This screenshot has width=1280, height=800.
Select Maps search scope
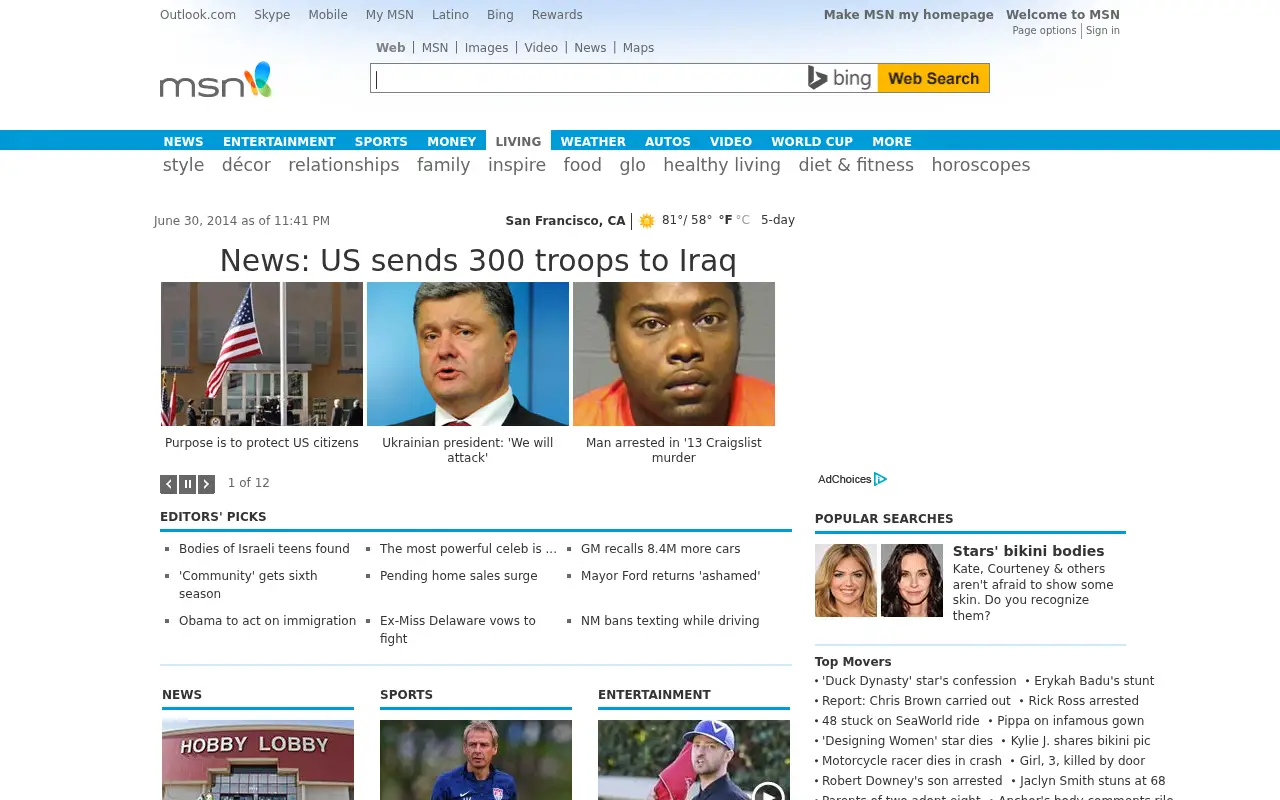pyautogui.click(x=639, y=48)
